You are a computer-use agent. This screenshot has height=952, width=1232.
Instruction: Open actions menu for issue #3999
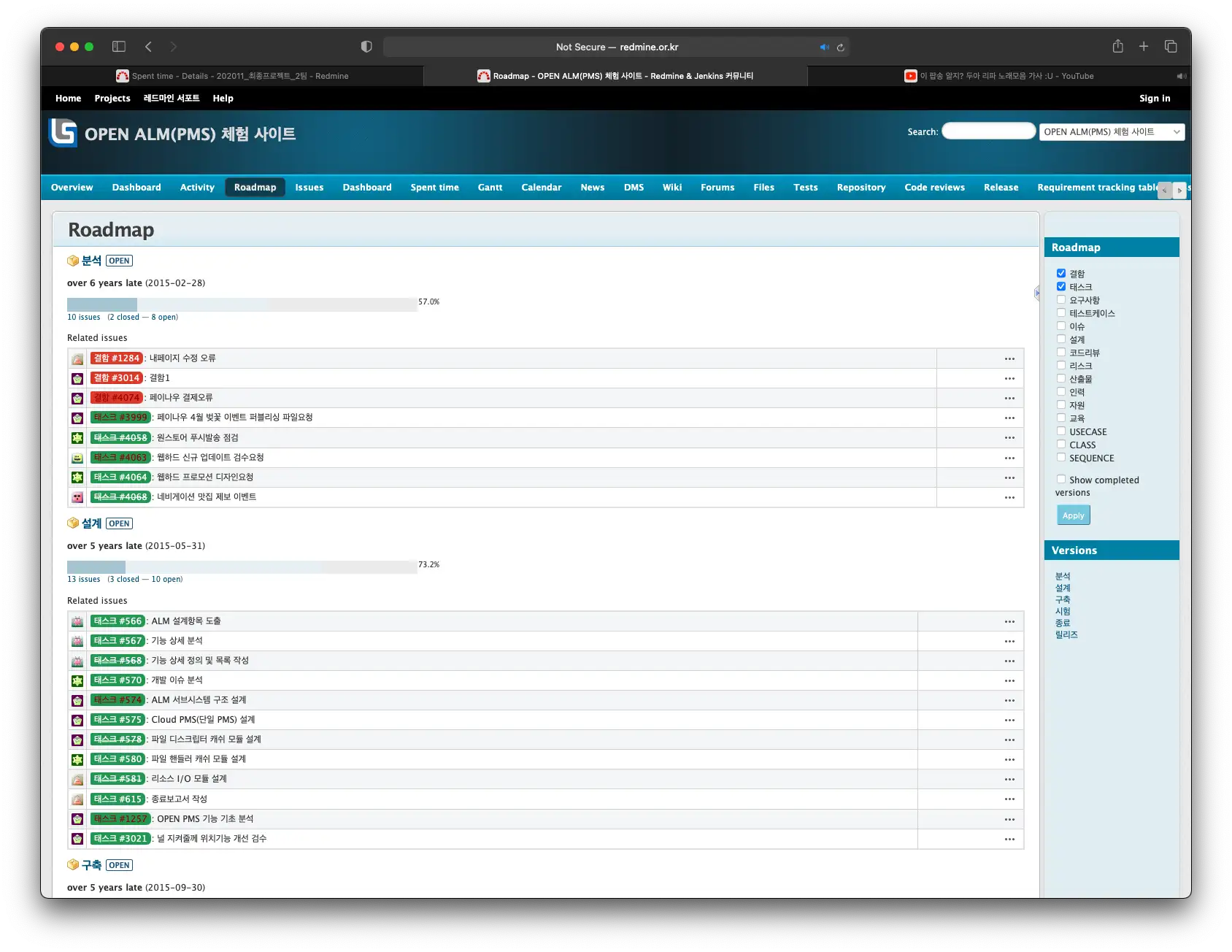click(1009, 418)
